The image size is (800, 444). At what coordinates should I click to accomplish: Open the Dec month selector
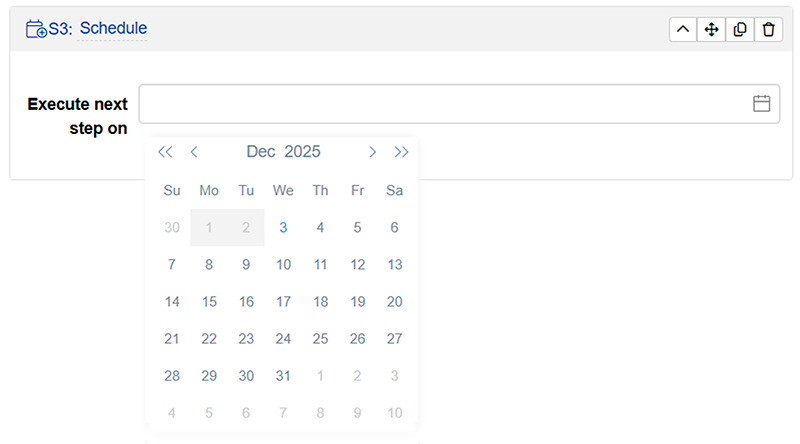[x=261, y=152]
